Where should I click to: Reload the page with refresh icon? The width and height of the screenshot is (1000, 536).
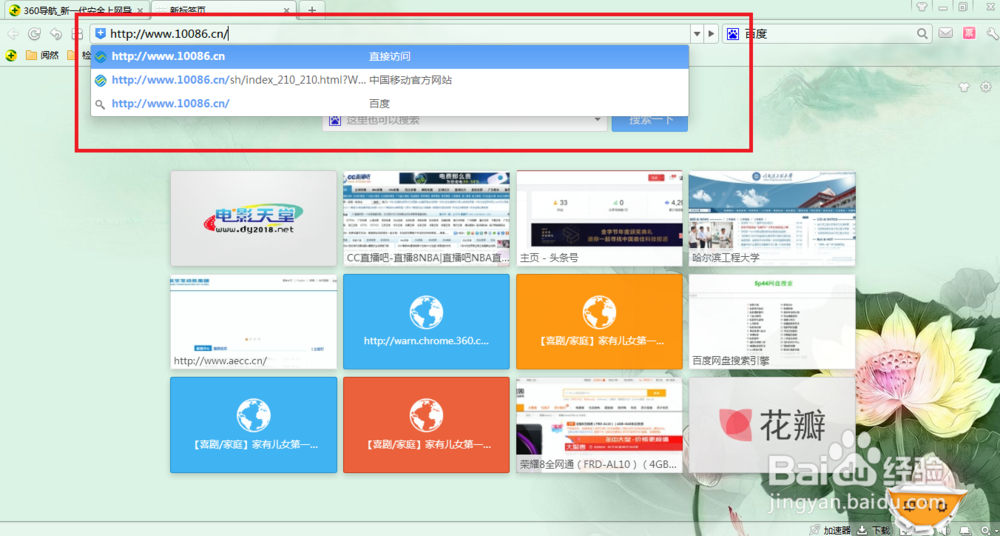point(34,34)
